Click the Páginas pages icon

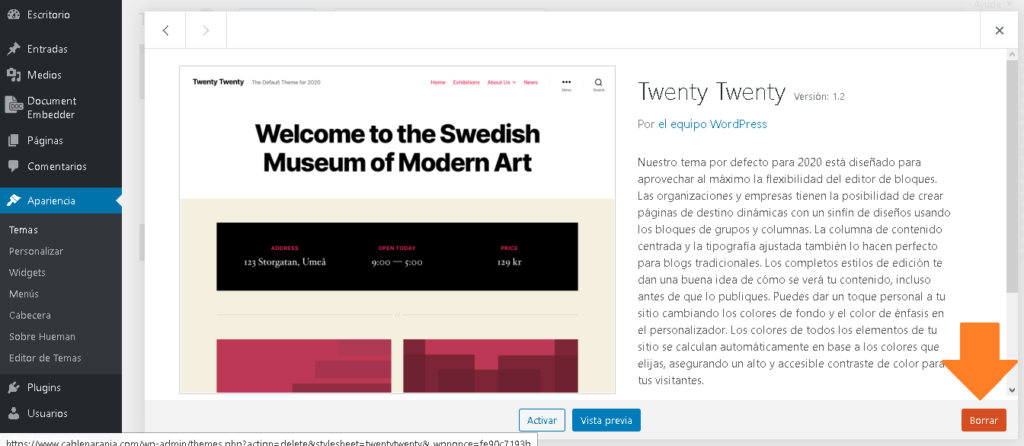tap(13, 140)
